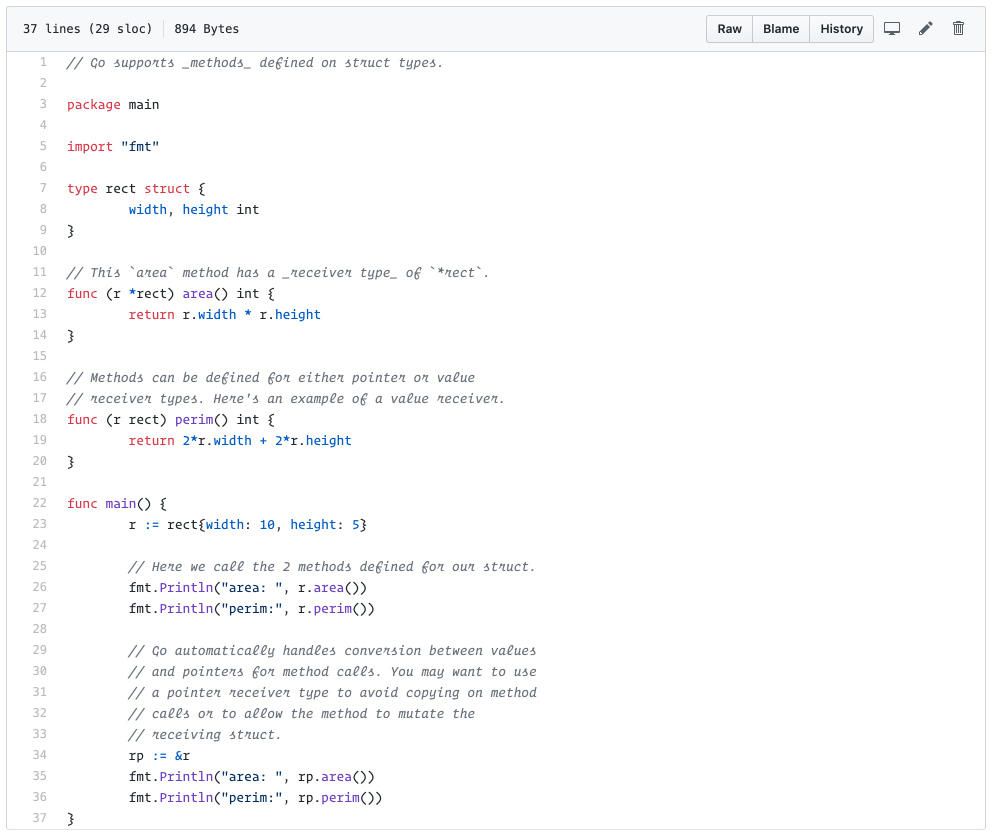Select line number 3
The width and height of the screenshot is (992, 838).
tap(43, 104)
